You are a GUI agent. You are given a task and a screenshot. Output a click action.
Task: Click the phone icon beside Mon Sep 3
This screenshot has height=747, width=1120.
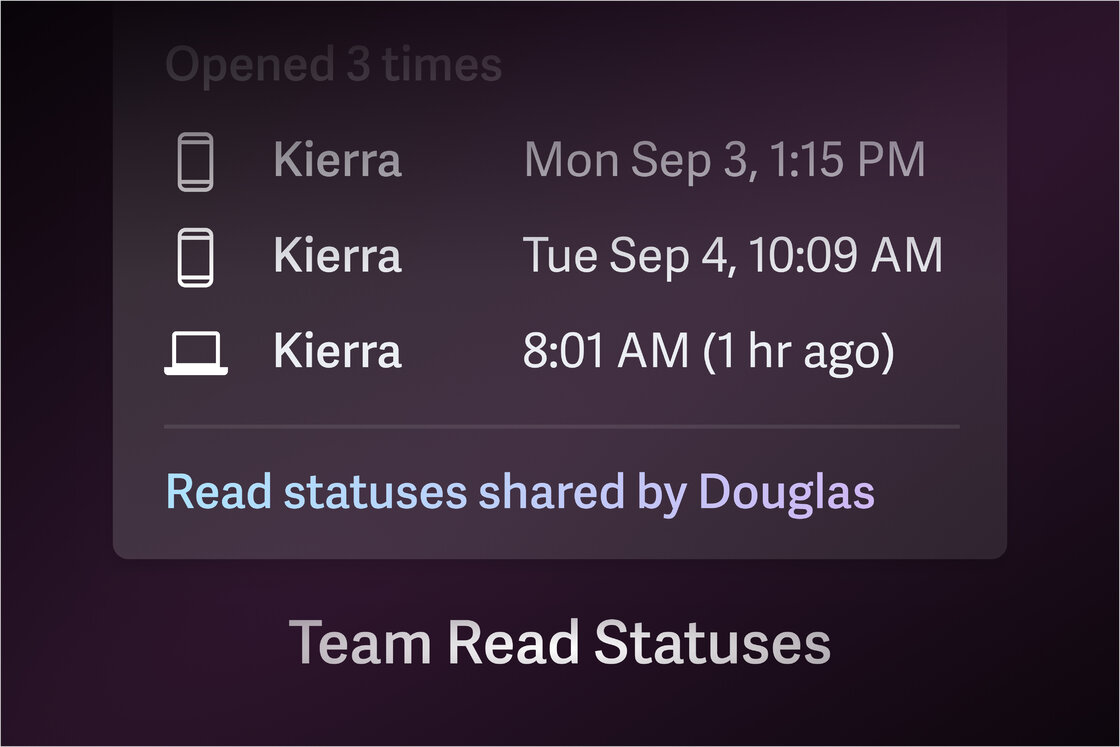(x=195, y=162)
